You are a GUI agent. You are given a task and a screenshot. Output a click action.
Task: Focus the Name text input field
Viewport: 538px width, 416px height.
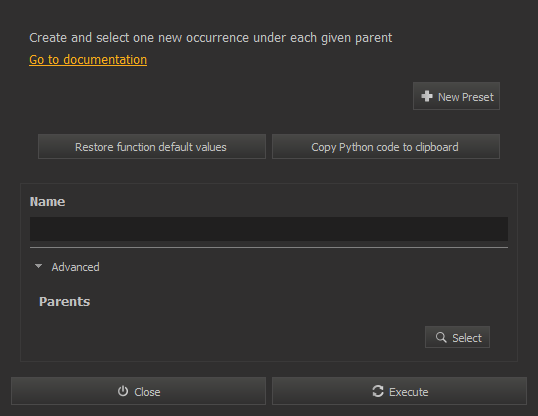pyautogui.click(x=269, y=229)
